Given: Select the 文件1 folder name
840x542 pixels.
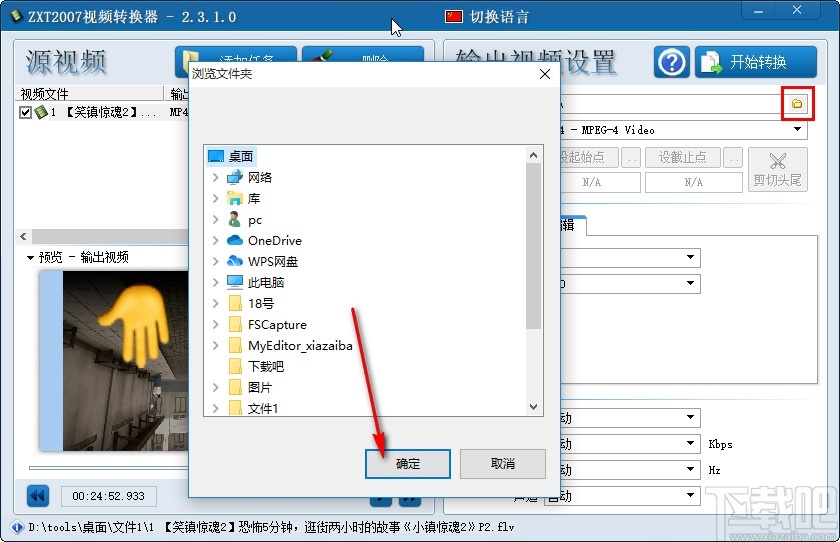Looking at the screenshot, I should click(263, 409).
